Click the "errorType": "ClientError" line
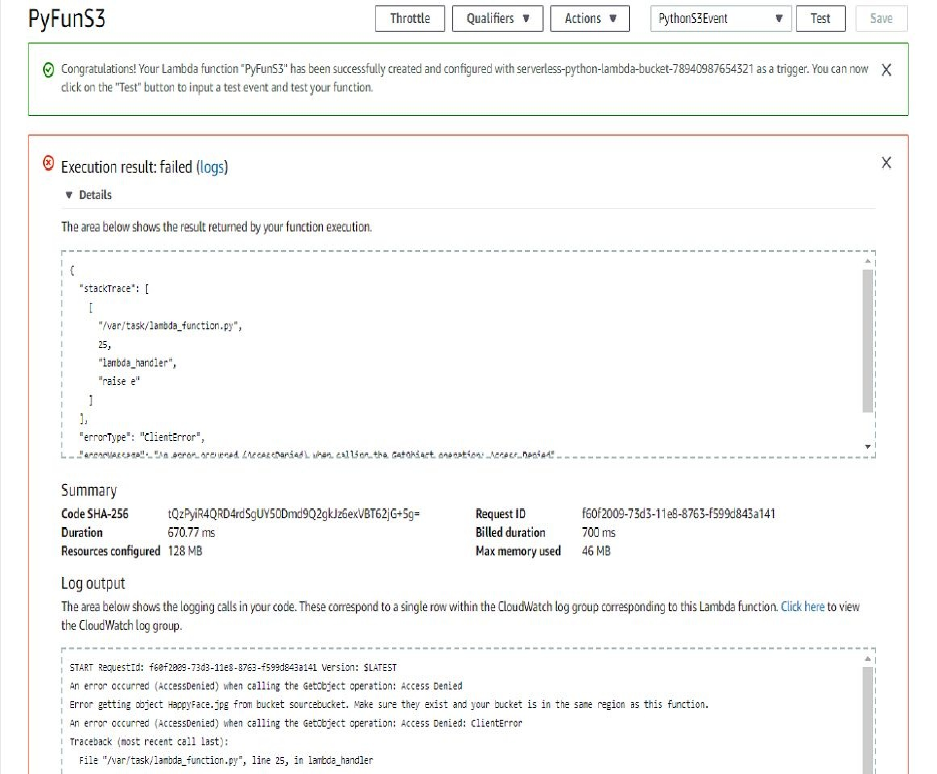 pos(141,438)
